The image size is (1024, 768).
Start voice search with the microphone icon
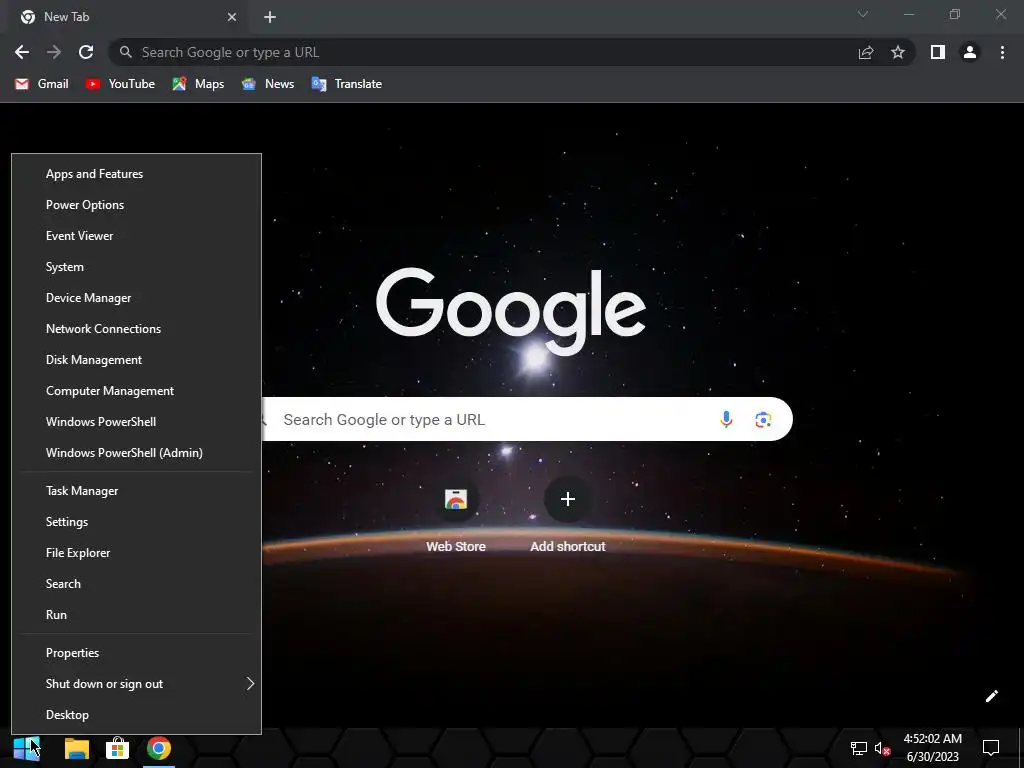[726, 419]
